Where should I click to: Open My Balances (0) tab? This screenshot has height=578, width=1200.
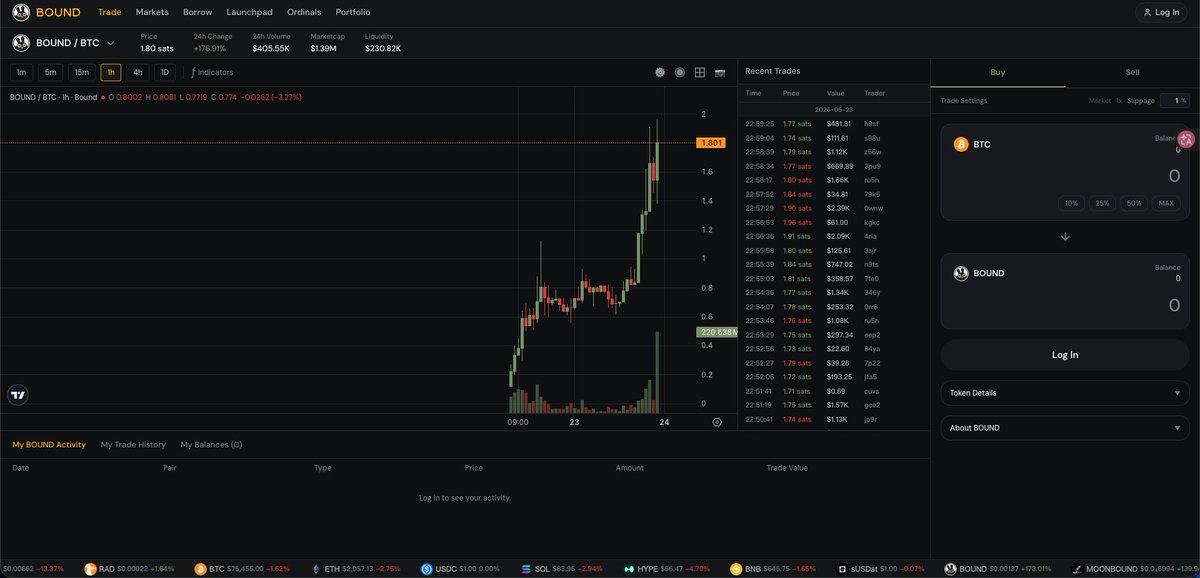[x=211, y=444]
